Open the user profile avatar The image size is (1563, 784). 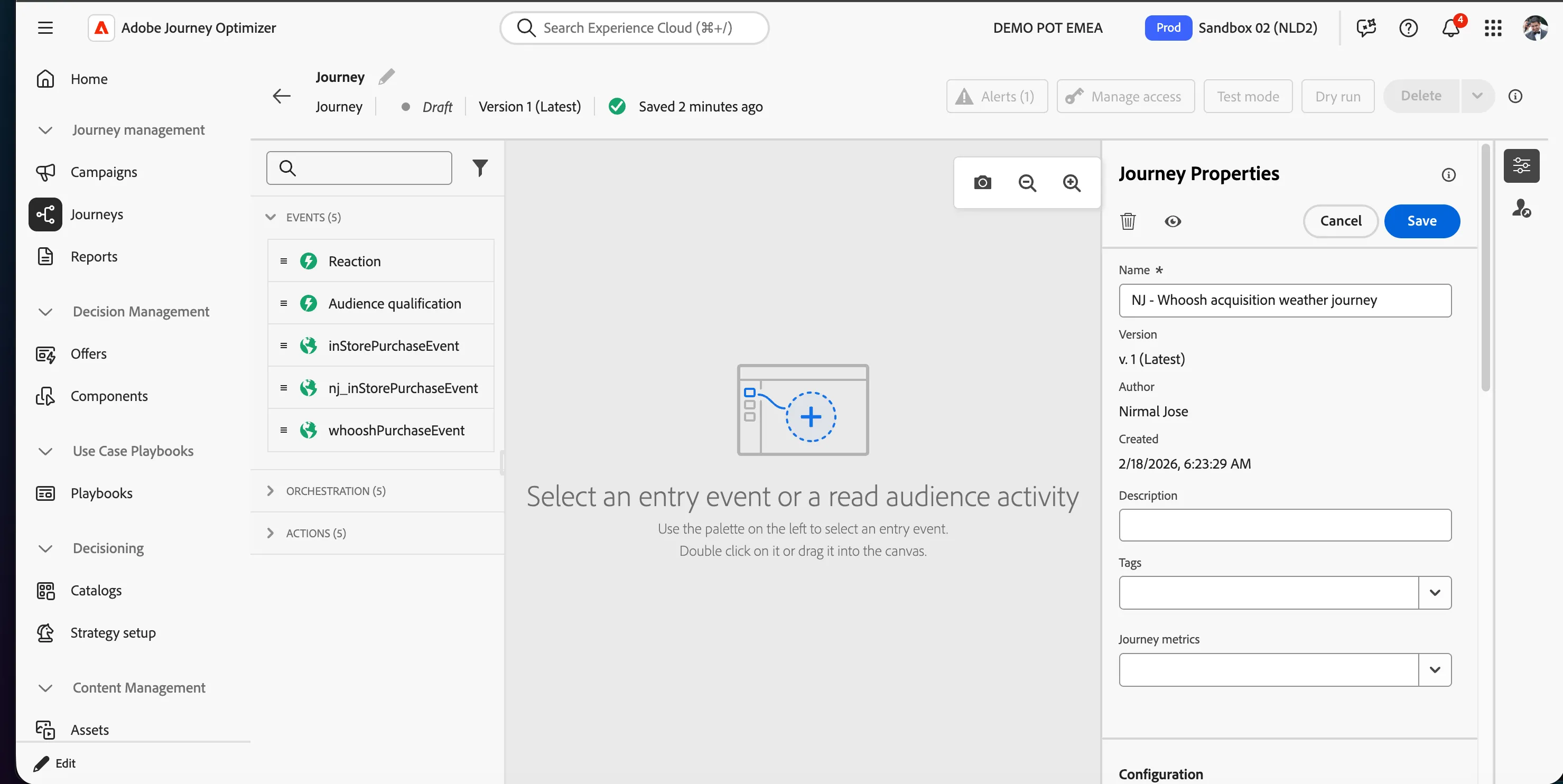(x=1535, y=28)
